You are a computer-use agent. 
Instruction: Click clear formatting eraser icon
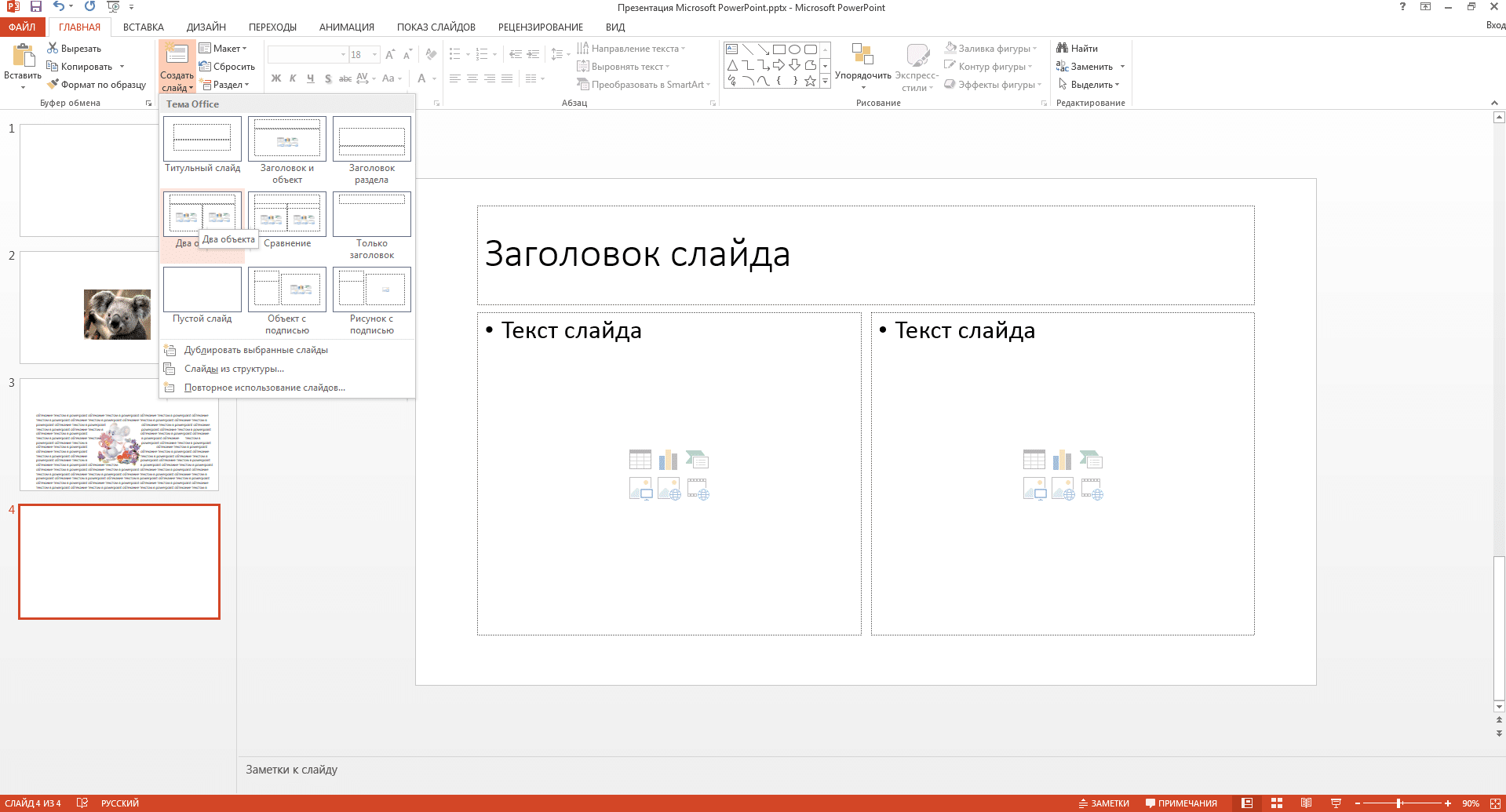tap(431, 55)
